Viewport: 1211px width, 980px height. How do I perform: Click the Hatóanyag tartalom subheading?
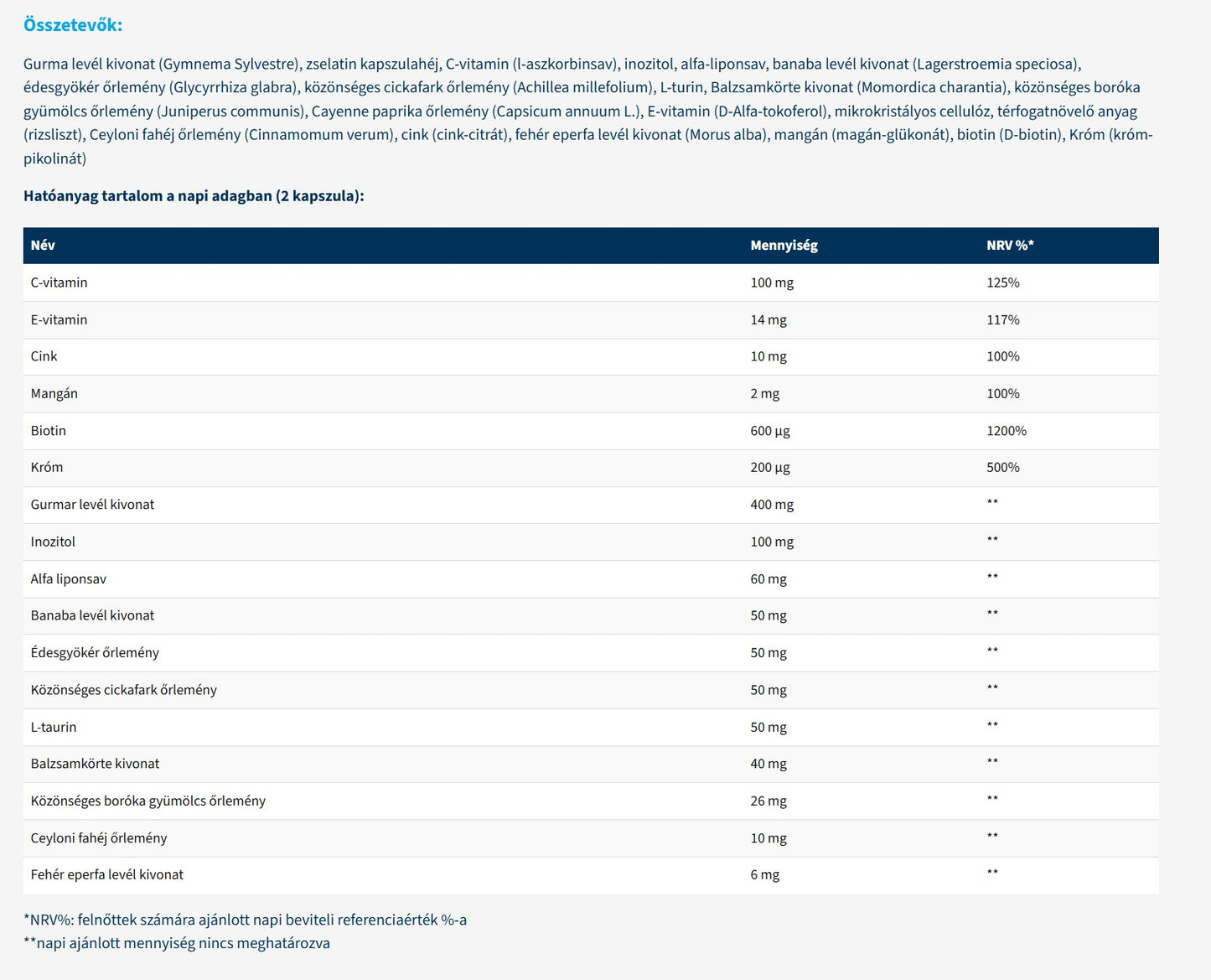click(x=194, y=196)
